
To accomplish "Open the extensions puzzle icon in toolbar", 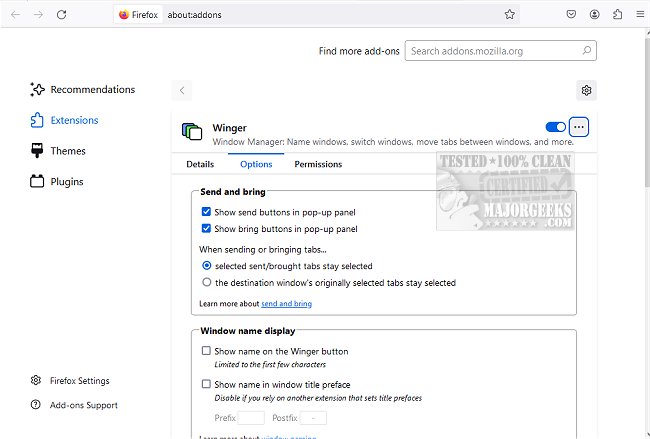I will click(617, 15).
